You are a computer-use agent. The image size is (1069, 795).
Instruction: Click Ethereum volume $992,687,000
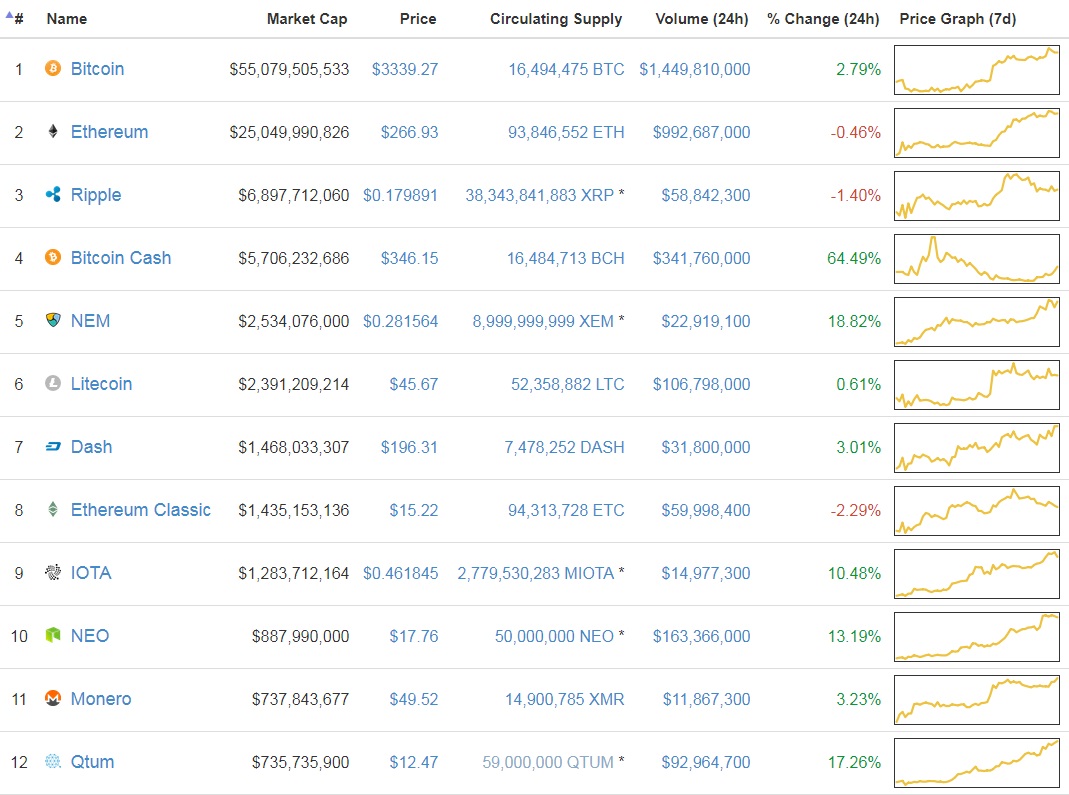click(x=702, y=132)
